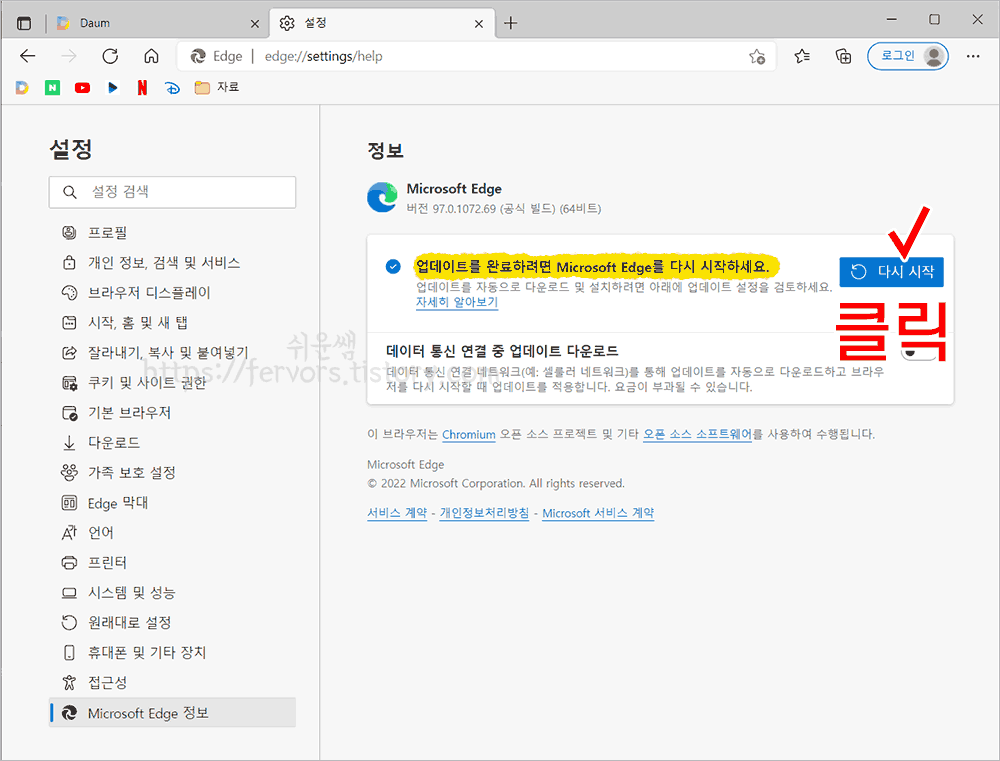Open the YouTube bookmark icon

click(x=82, y=87)
